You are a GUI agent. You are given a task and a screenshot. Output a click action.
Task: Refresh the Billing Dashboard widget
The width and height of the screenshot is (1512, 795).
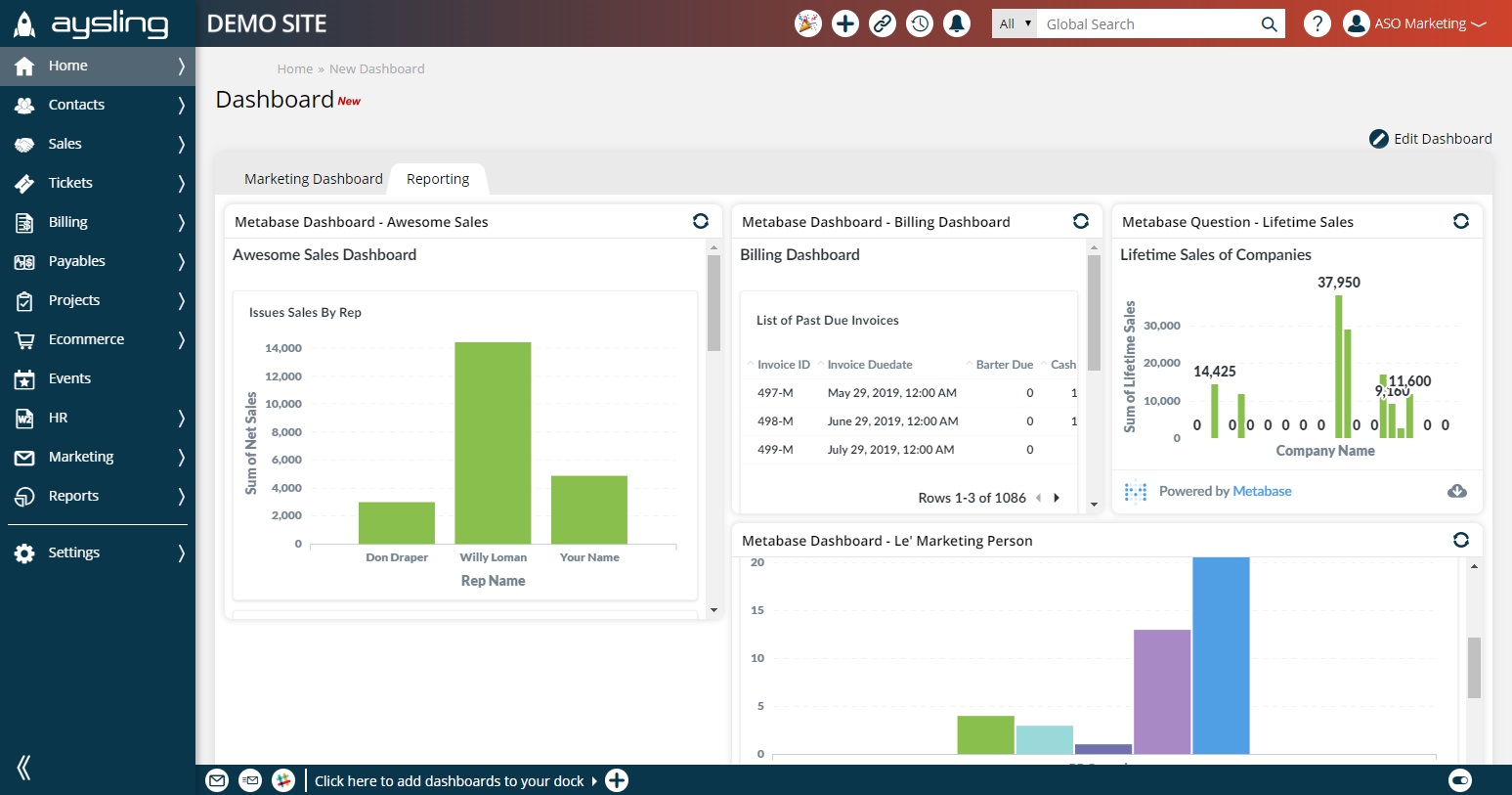coord(1081,221)
